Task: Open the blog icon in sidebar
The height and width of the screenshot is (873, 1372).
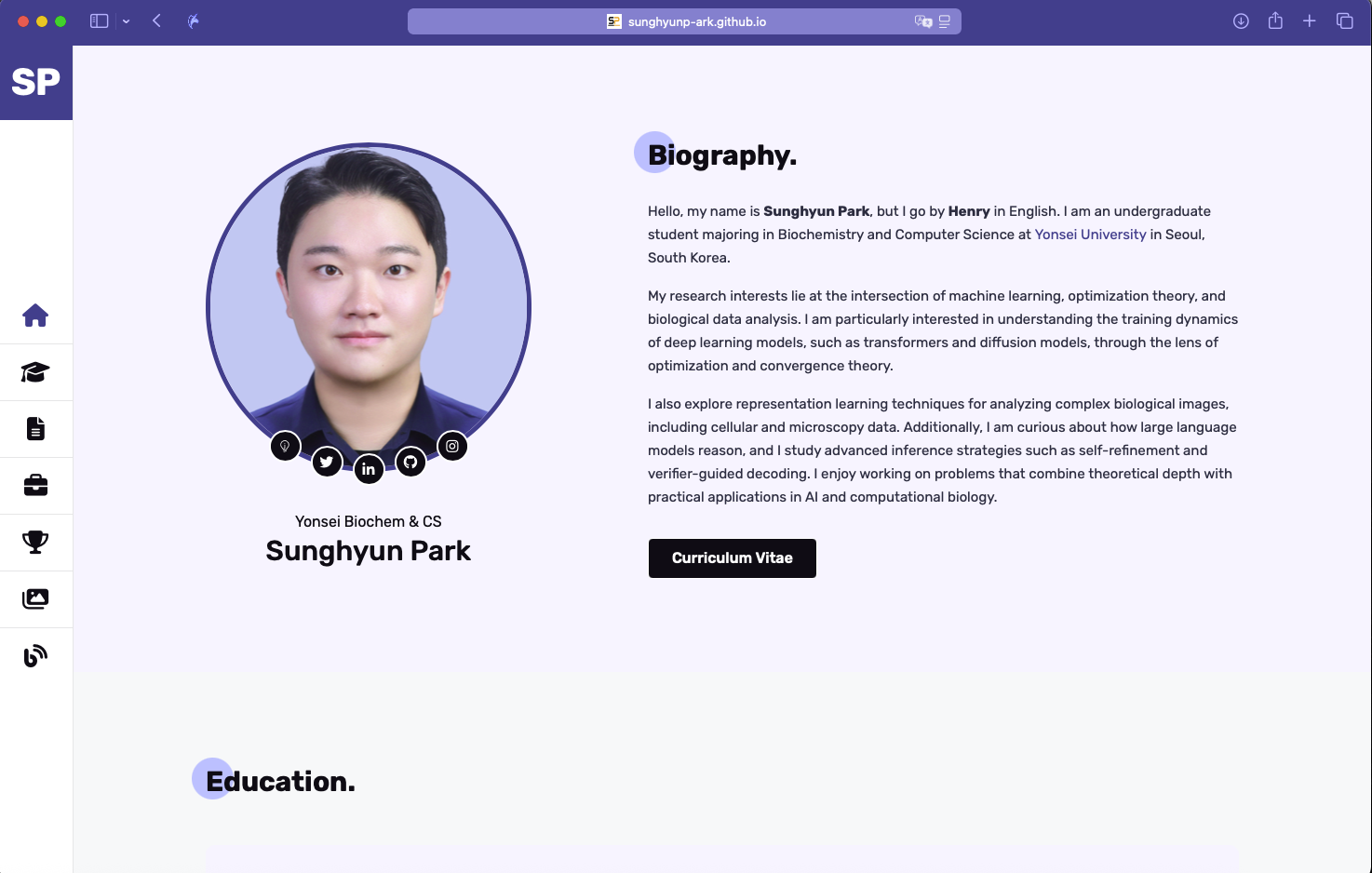Action: point(35,656)
